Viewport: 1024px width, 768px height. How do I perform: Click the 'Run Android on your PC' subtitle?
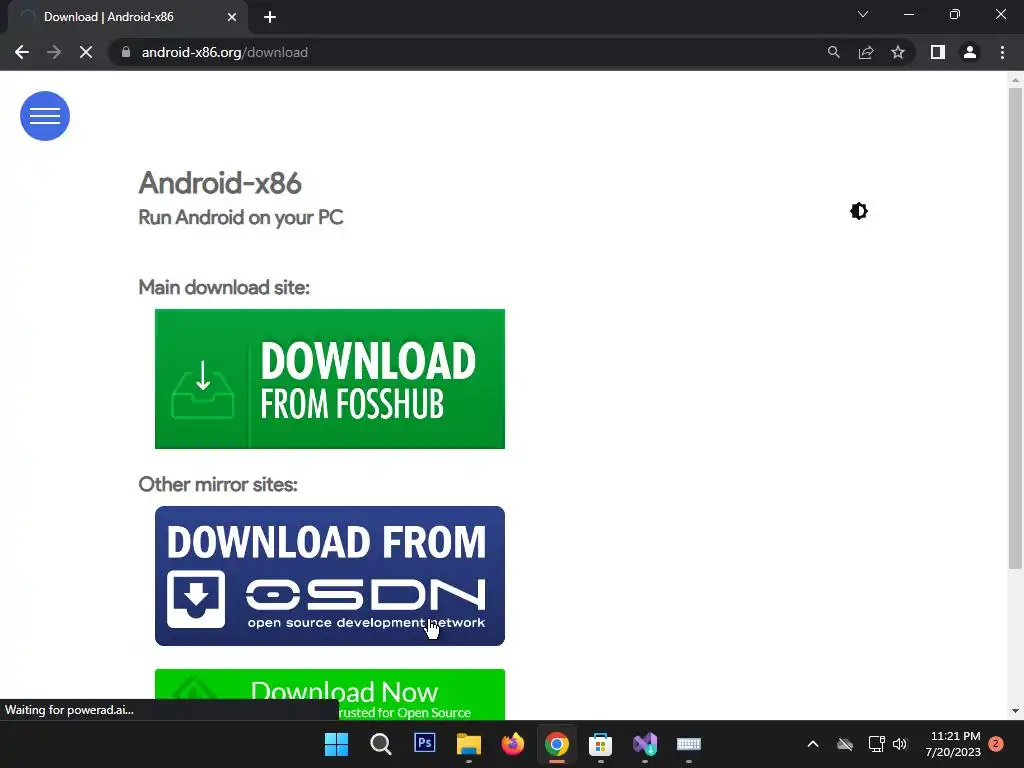coord(241,217)
